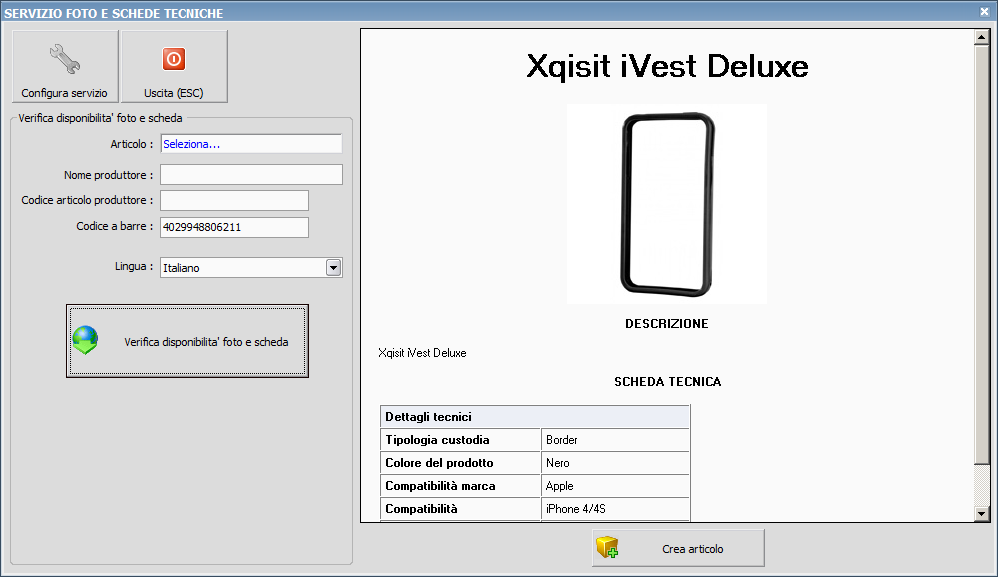This screenshot has width=998, height=577.
Task: Click the 'Colore del prodotto' cell
Action: tap(461, 462)
